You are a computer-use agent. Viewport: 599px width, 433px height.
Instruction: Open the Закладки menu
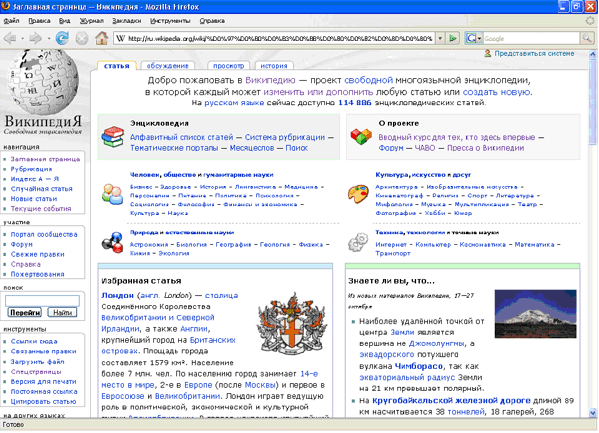pyautogui.click(x=126, y=21)
